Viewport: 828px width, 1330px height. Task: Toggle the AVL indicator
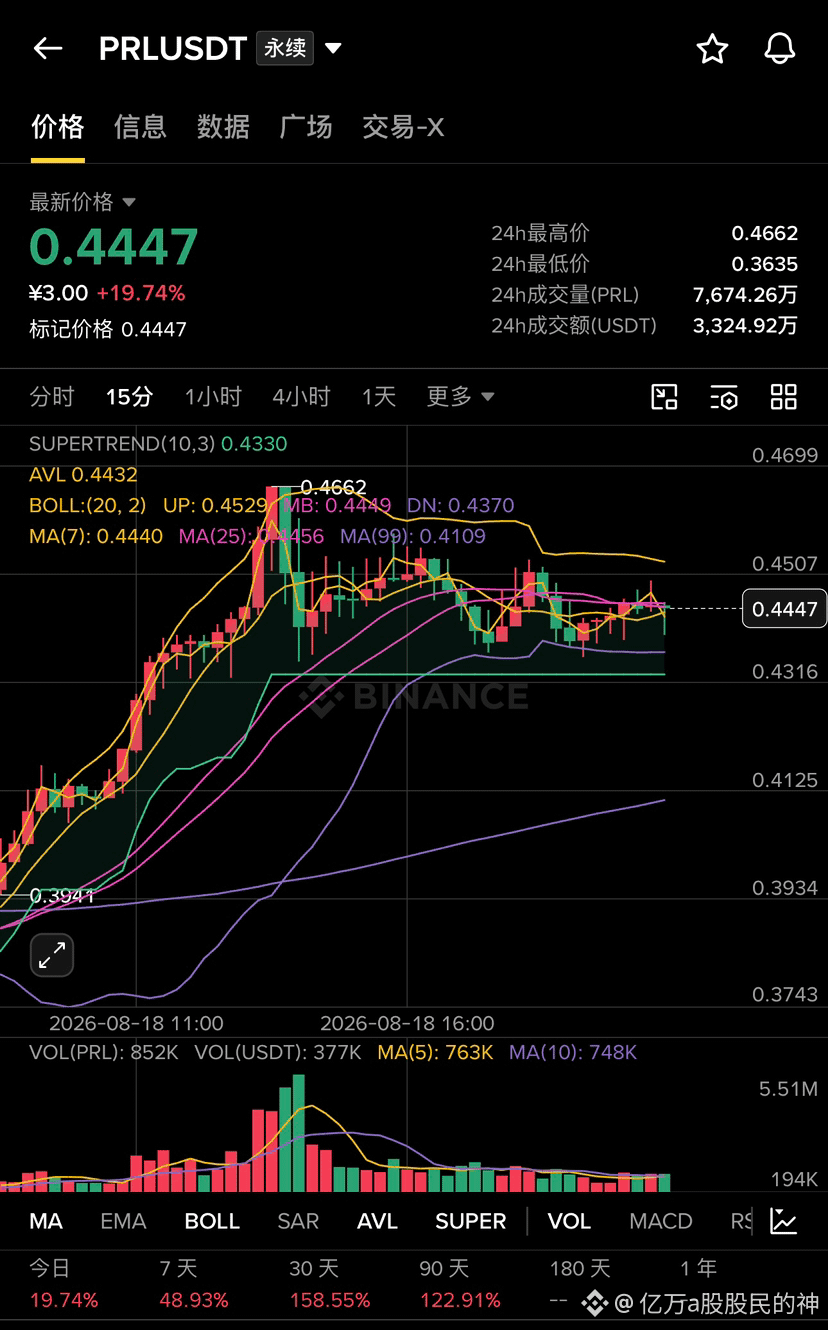pyautogui.click(x=377, y=1221)
